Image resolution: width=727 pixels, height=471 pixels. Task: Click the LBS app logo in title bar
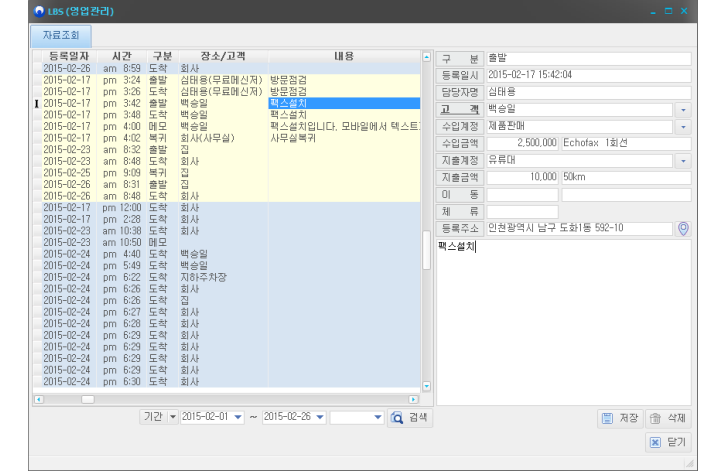pos(39,11)
